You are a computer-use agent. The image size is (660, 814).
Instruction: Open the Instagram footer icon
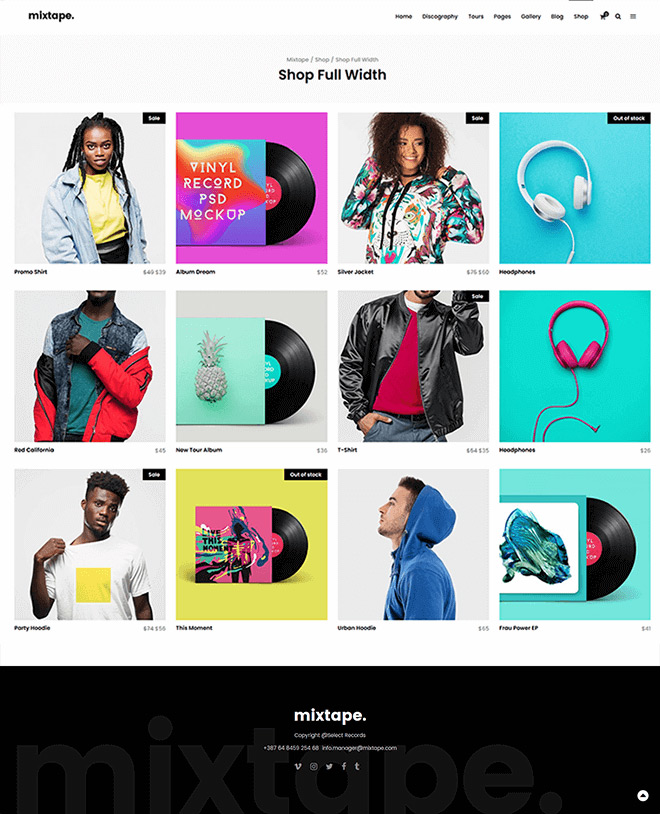coord(314,766)
